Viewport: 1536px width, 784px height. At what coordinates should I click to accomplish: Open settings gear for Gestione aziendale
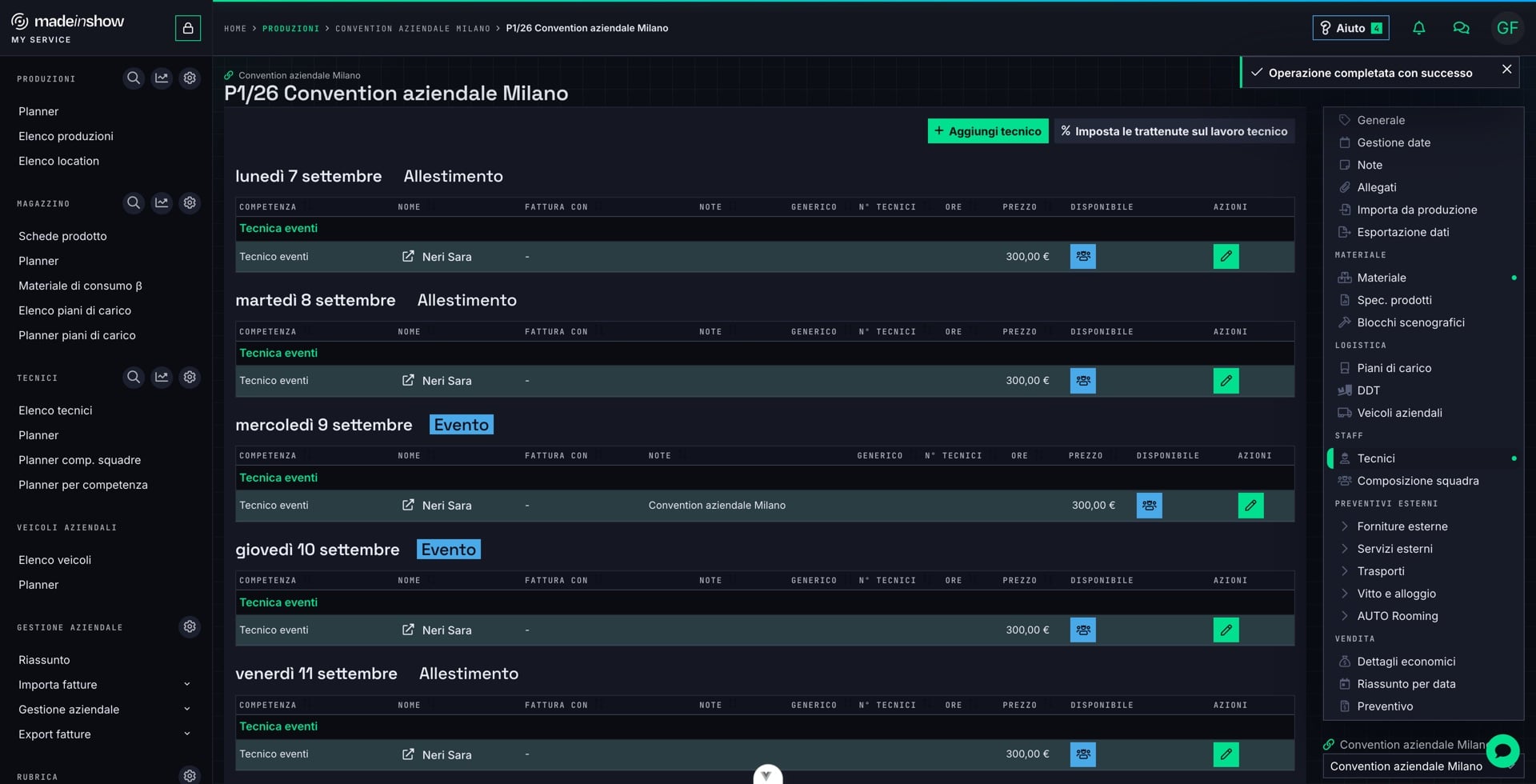[190, 626]
